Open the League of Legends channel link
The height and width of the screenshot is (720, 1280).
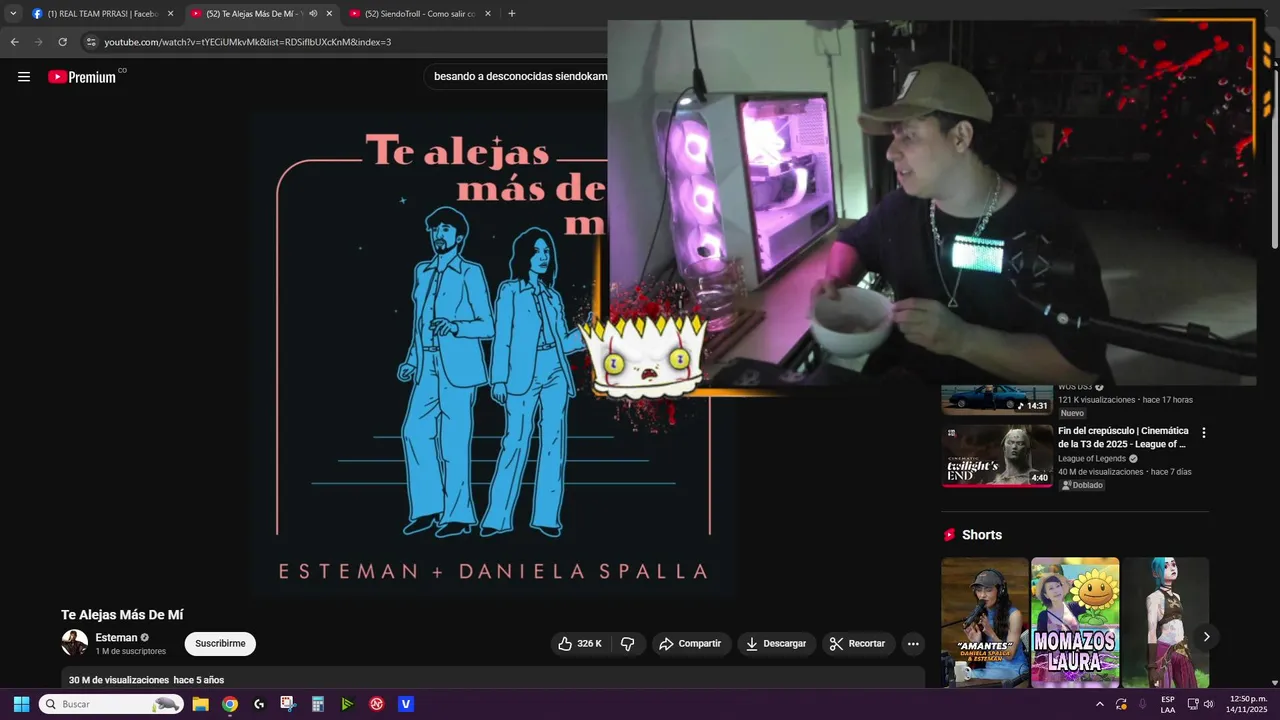coord(1092,459)
